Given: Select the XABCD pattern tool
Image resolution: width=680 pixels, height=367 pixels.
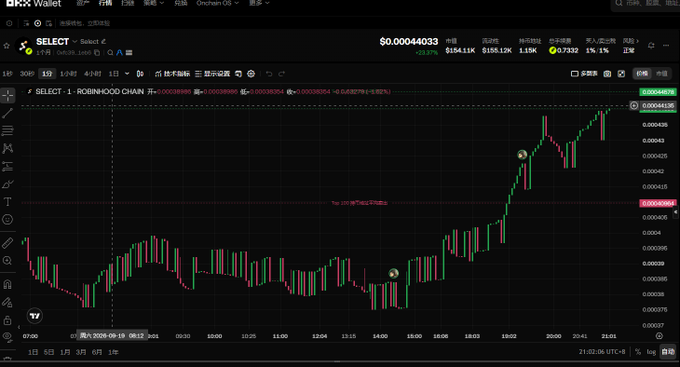Looking at the screenshot, I should tap(7, 148).
